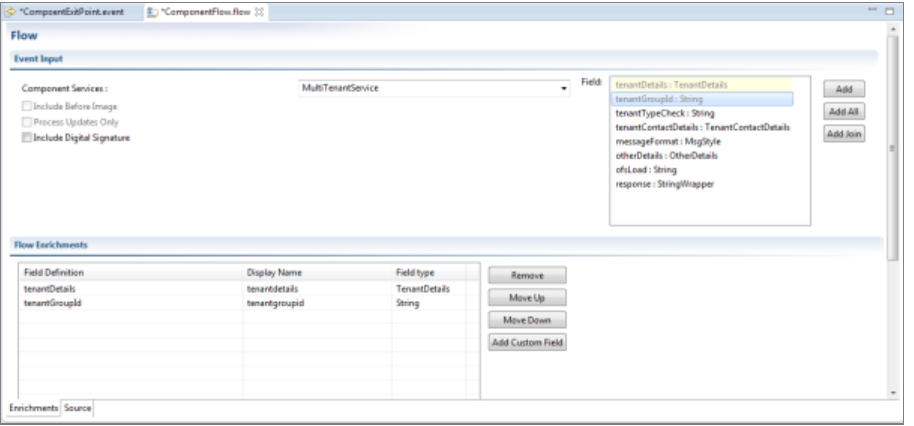This screenshot has width=914, height=426.
Task: Select the Enrichments tab at bottom
Action: point(33,409)
